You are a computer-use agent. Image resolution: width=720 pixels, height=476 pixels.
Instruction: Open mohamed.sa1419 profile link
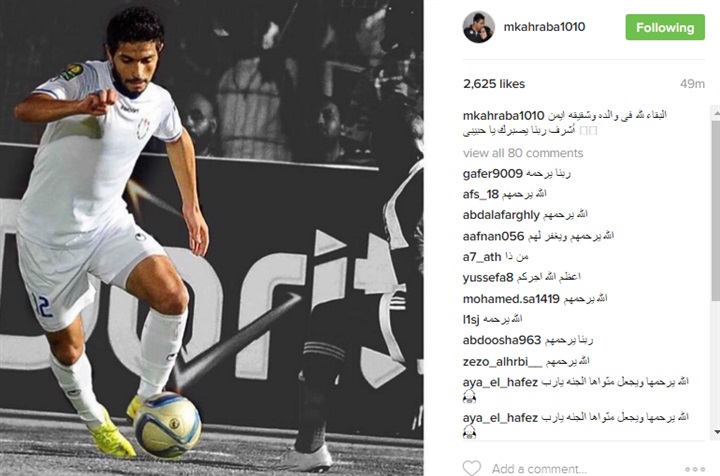click(511, 299)
